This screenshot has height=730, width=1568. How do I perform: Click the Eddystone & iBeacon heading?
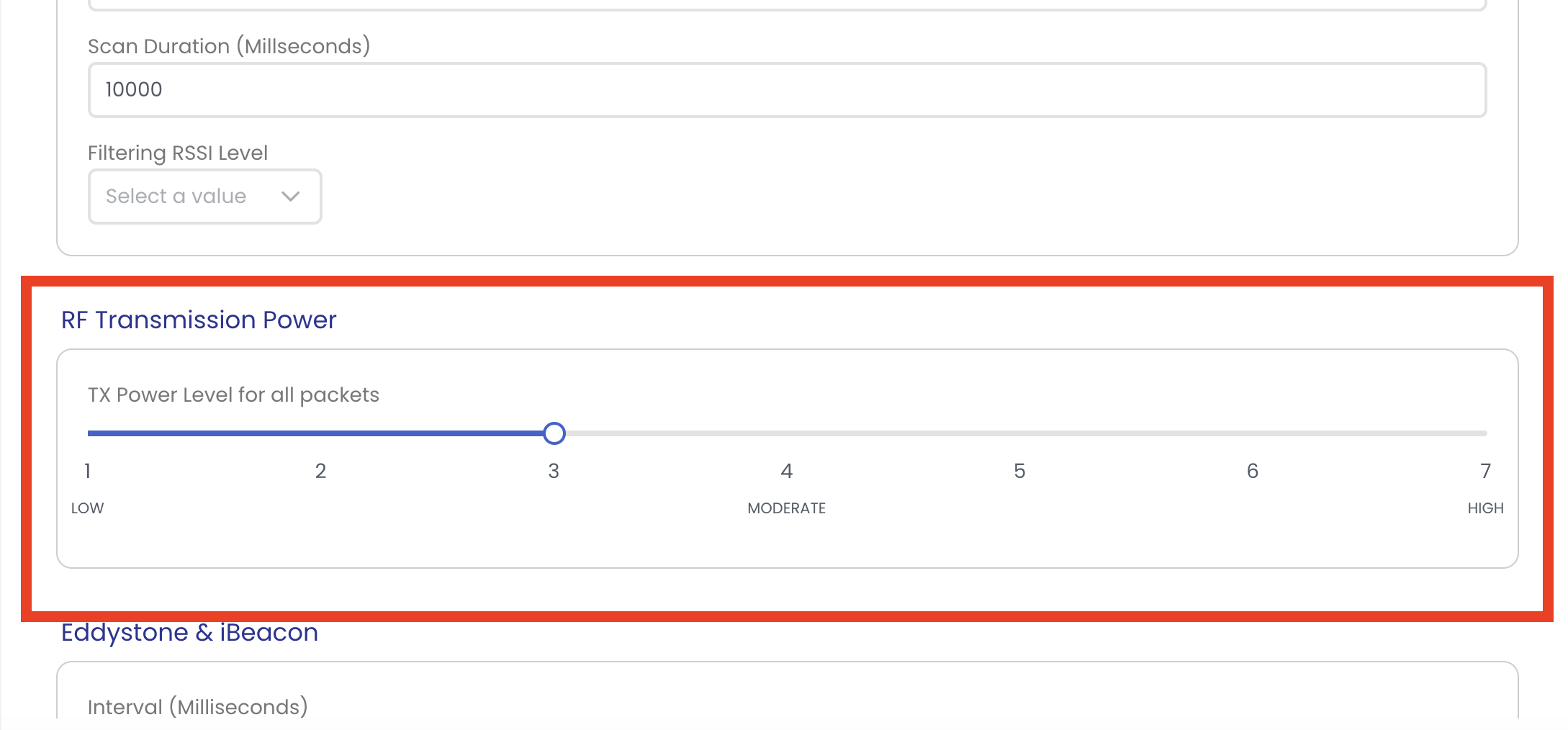[x=189, y=632]
